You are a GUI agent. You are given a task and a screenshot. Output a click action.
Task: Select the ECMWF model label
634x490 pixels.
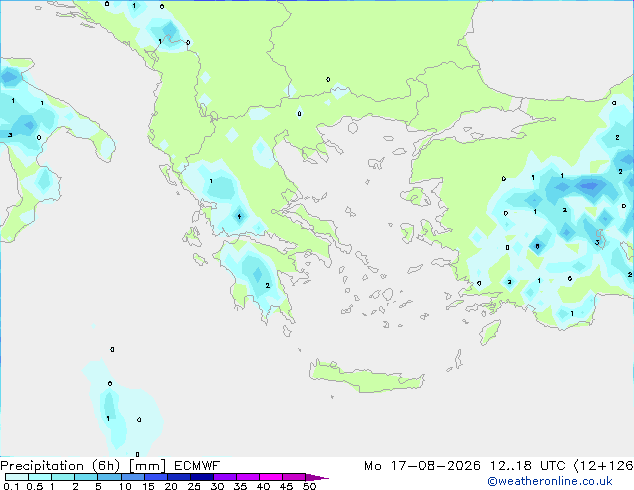(197, 466)
